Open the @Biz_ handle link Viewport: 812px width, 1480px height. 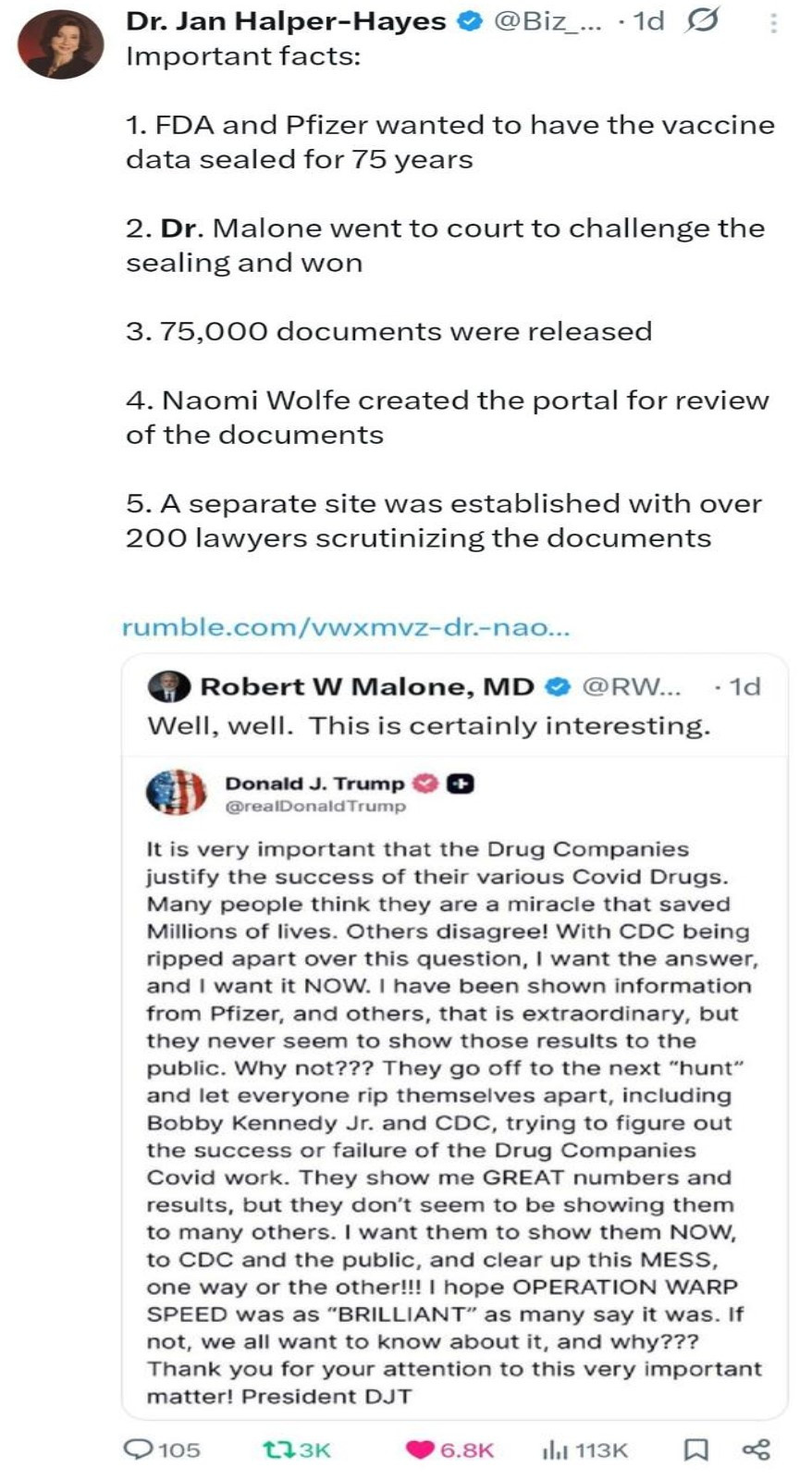click(547, 20)
